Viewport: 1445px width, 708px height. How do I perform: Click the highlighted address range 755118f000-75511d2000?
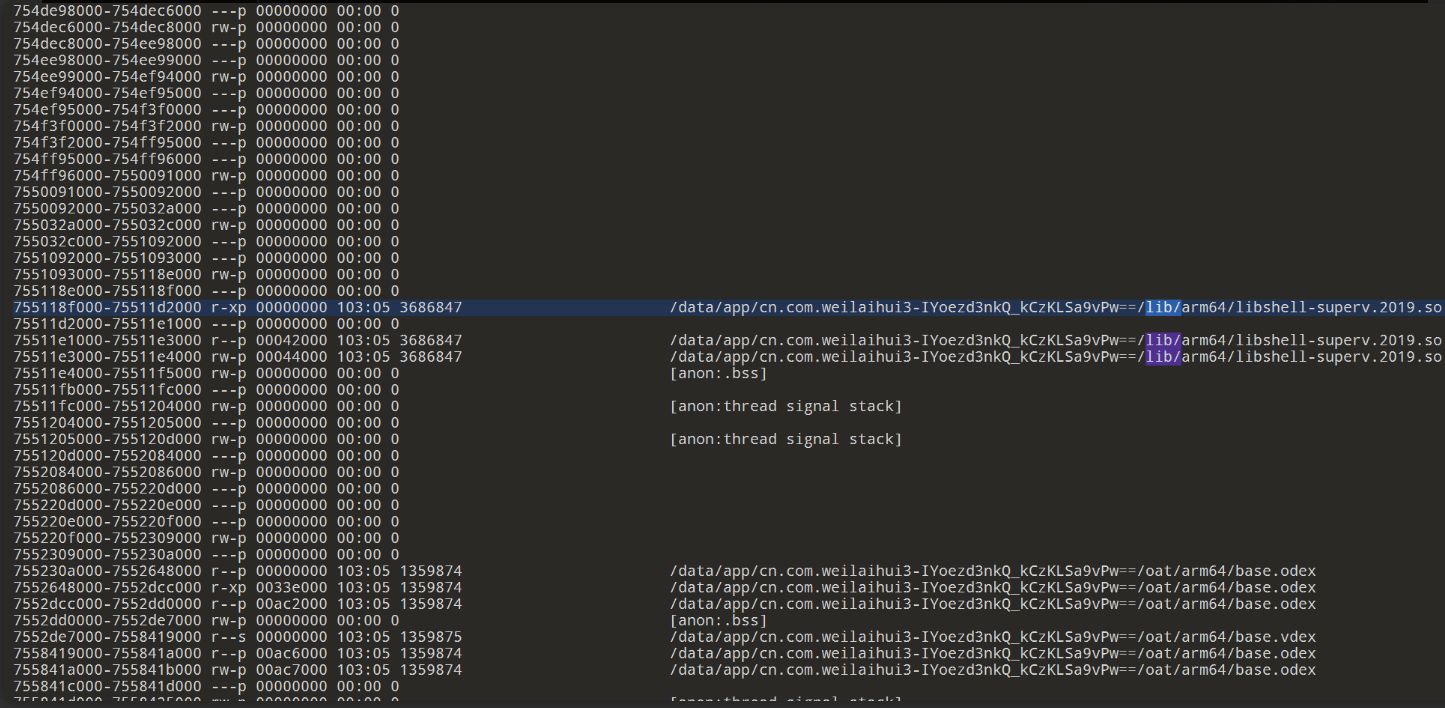[107, 307]
